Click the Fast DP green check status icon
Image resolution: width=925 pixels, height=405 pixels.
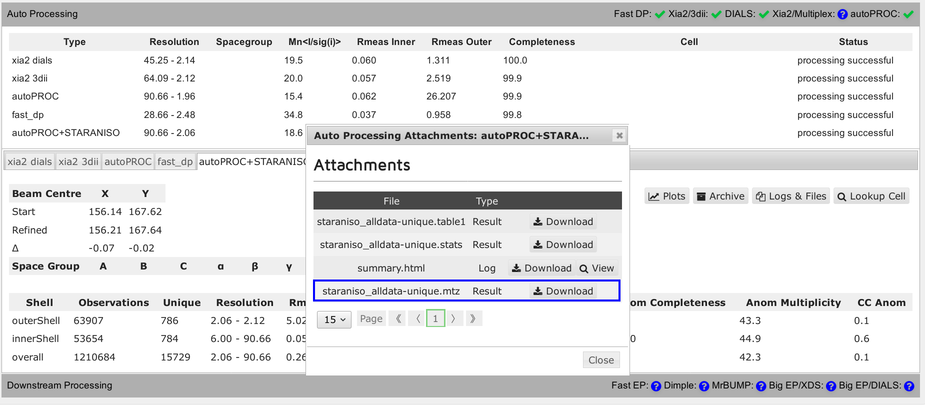click(660, 14)
